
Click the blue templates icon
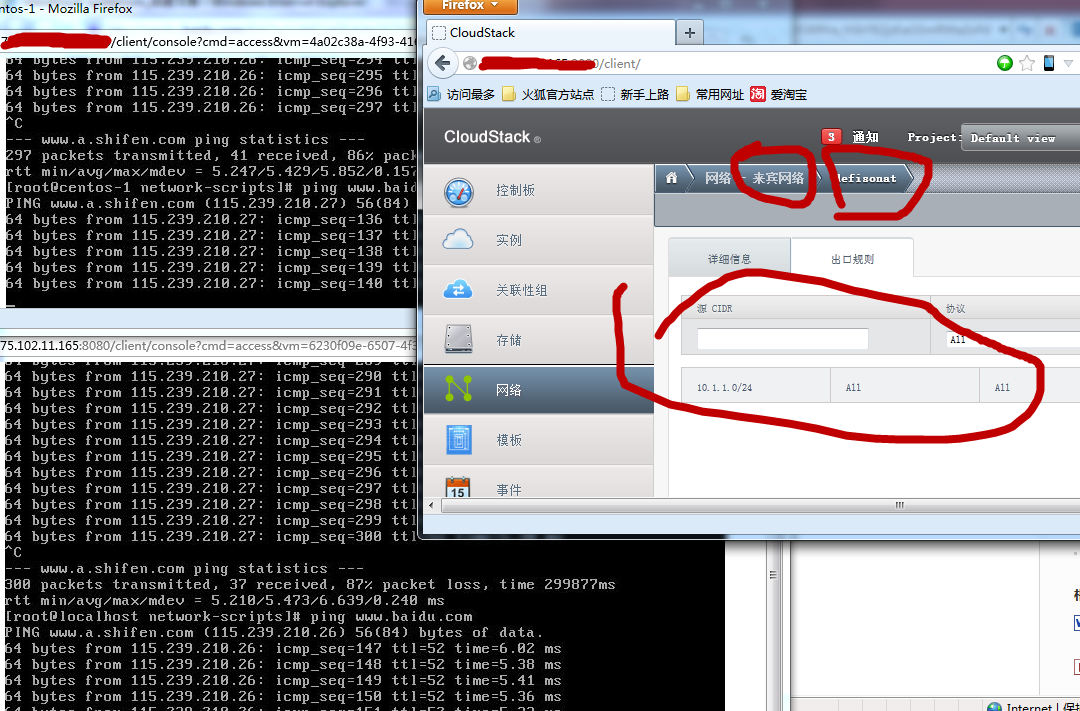(x=459, y=440)
